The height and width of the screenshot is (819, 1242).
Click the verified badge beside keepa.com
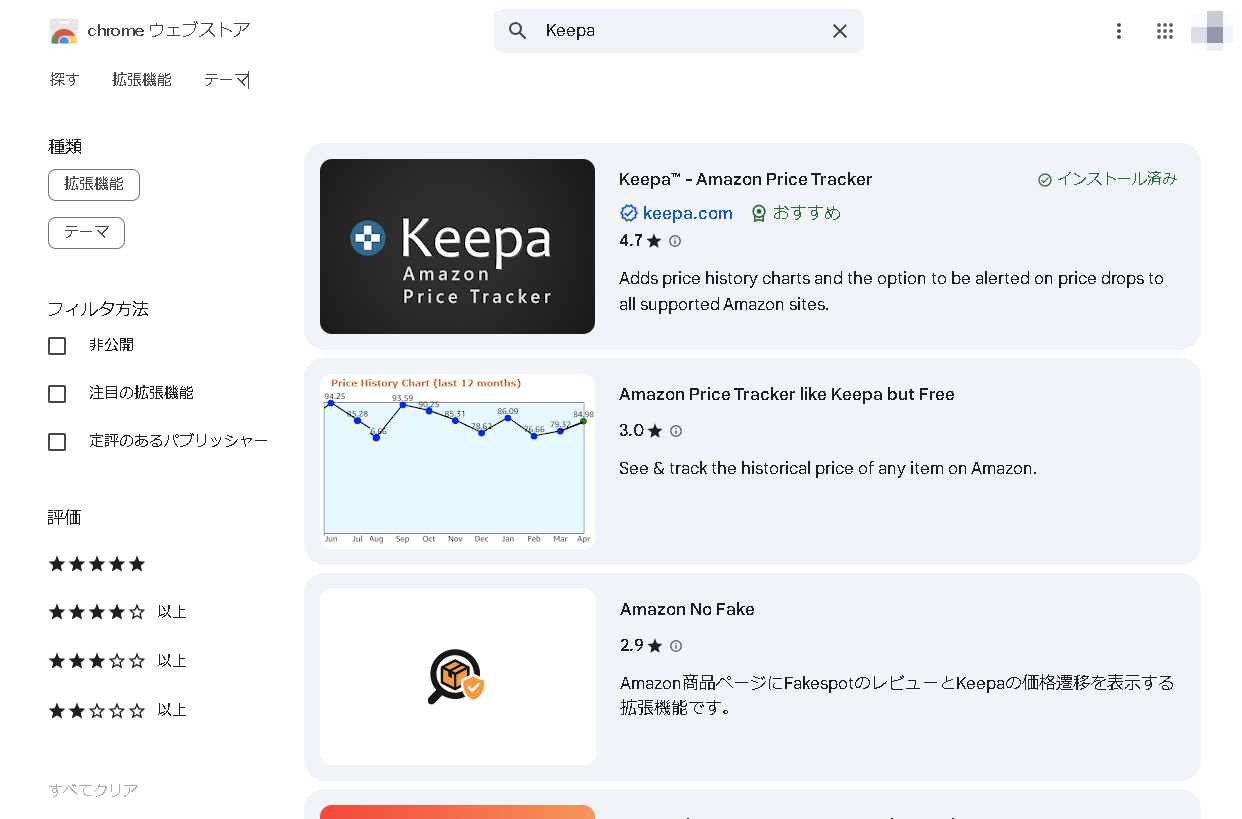pyautogui.click(x=628, y=212)
